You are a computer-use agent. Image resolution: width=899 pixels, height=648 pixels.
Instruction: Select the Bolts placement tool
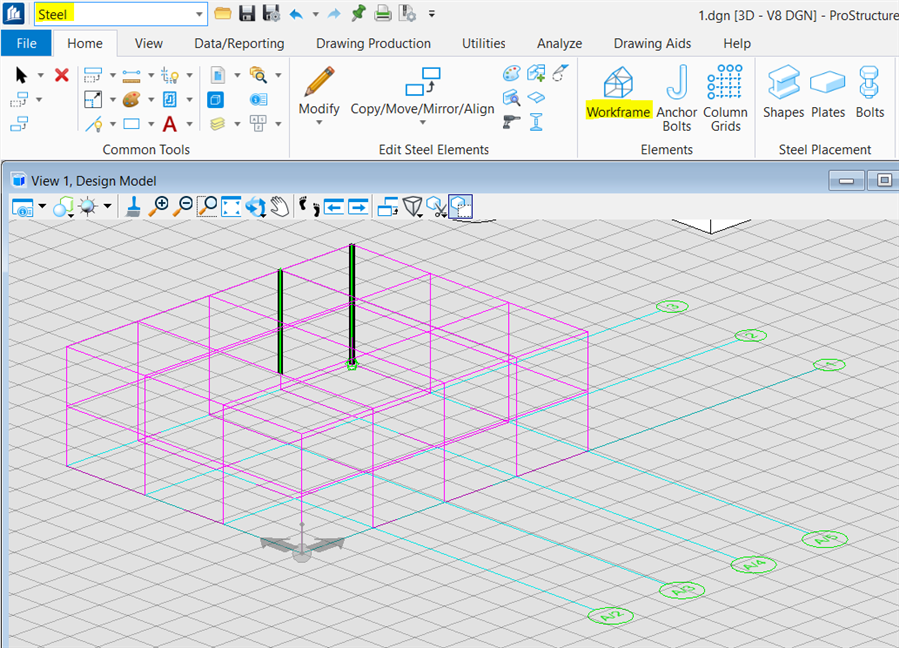[870, 92]
